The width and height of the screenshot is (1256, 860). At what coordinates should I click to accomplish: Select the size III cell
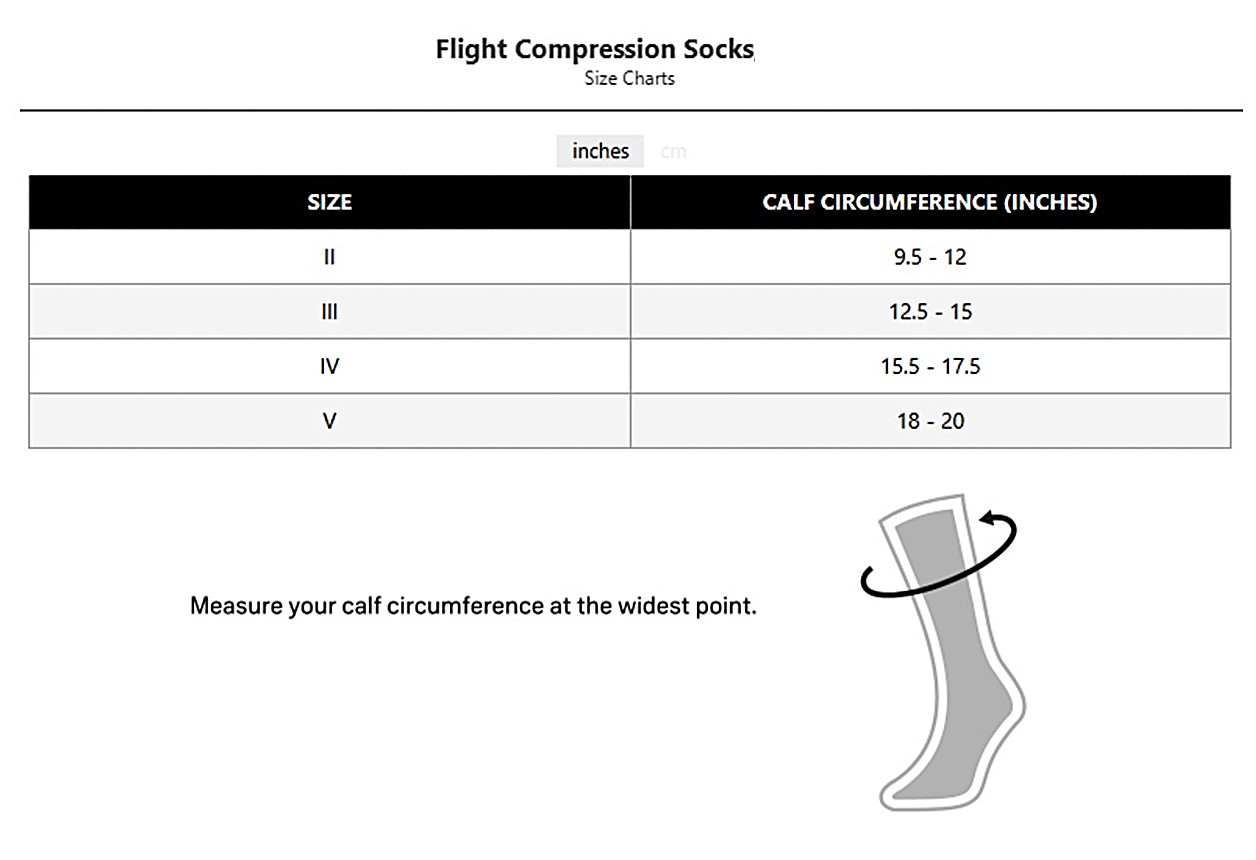(x=329, y=312)
